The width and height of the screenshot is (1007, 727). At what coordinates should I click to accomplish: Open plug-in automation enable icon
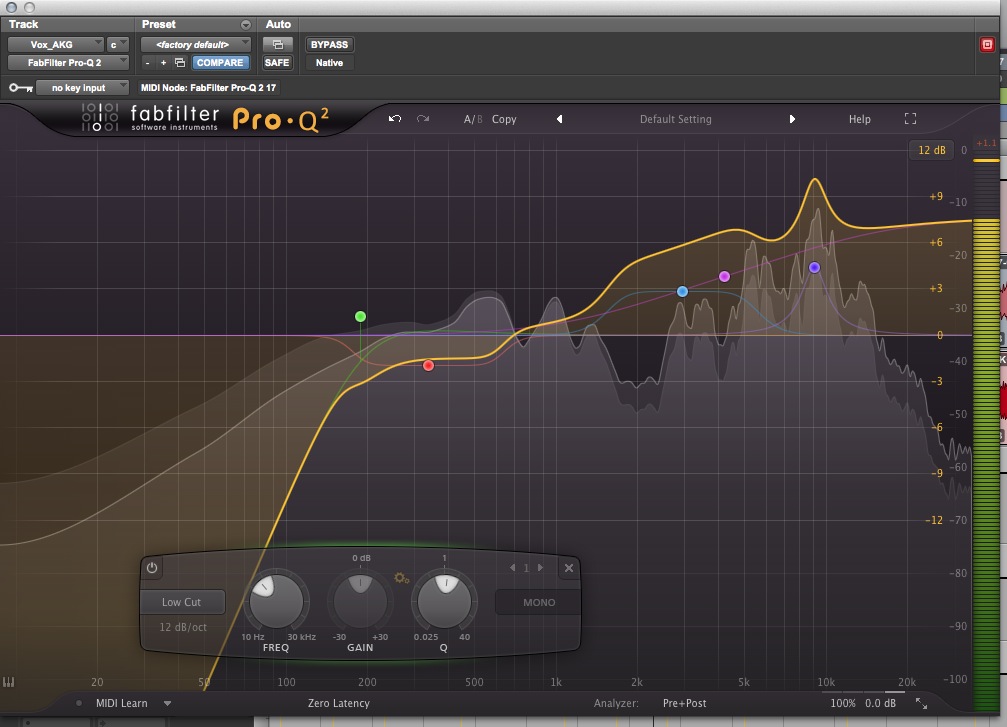point(277,44)
